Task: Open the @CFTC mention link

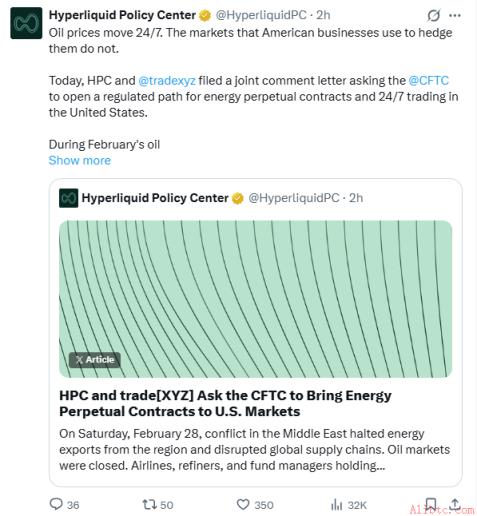Action: click(429, 81)
